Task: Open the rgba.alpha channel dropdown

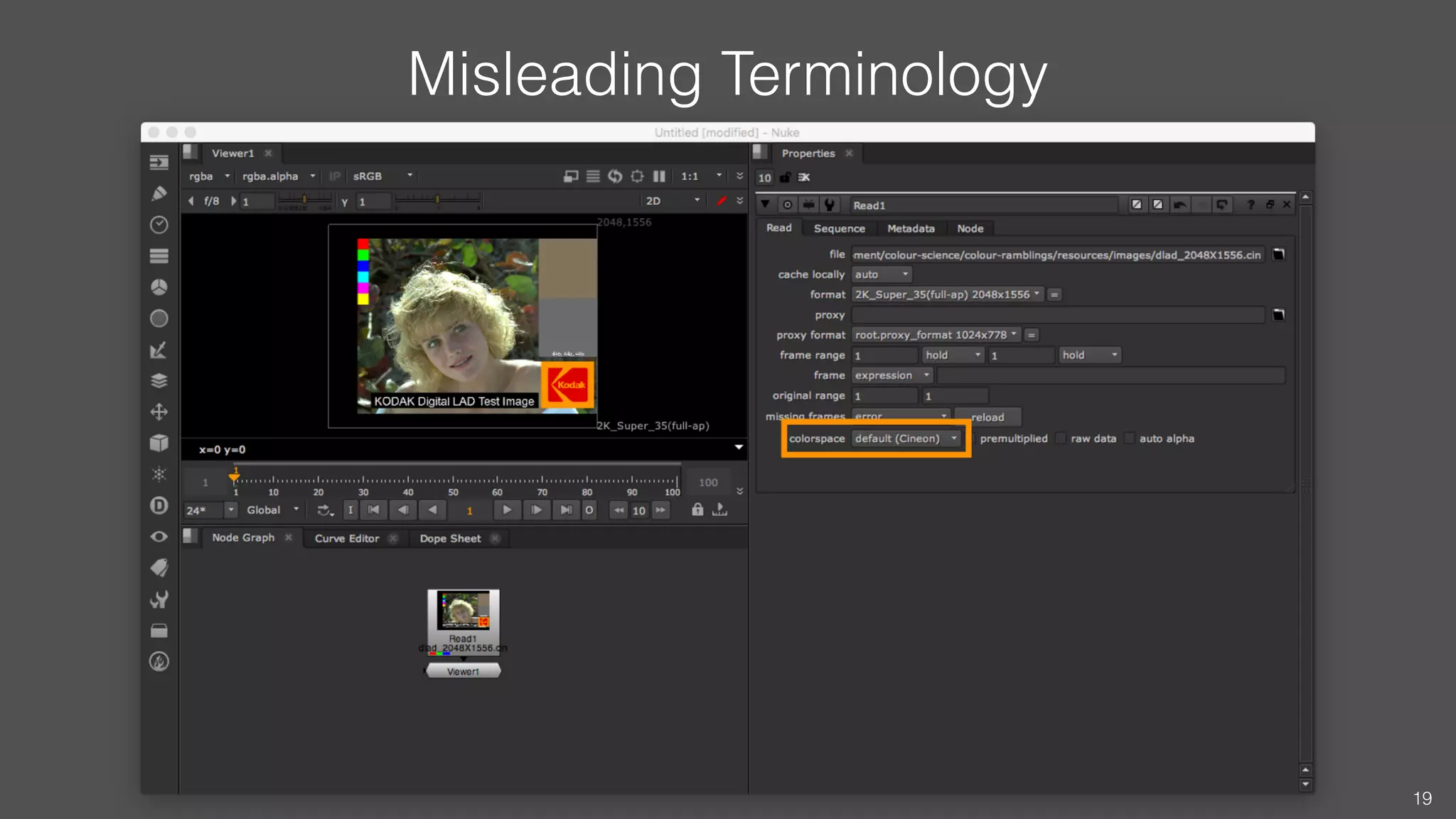Action: tap(278, 176)
